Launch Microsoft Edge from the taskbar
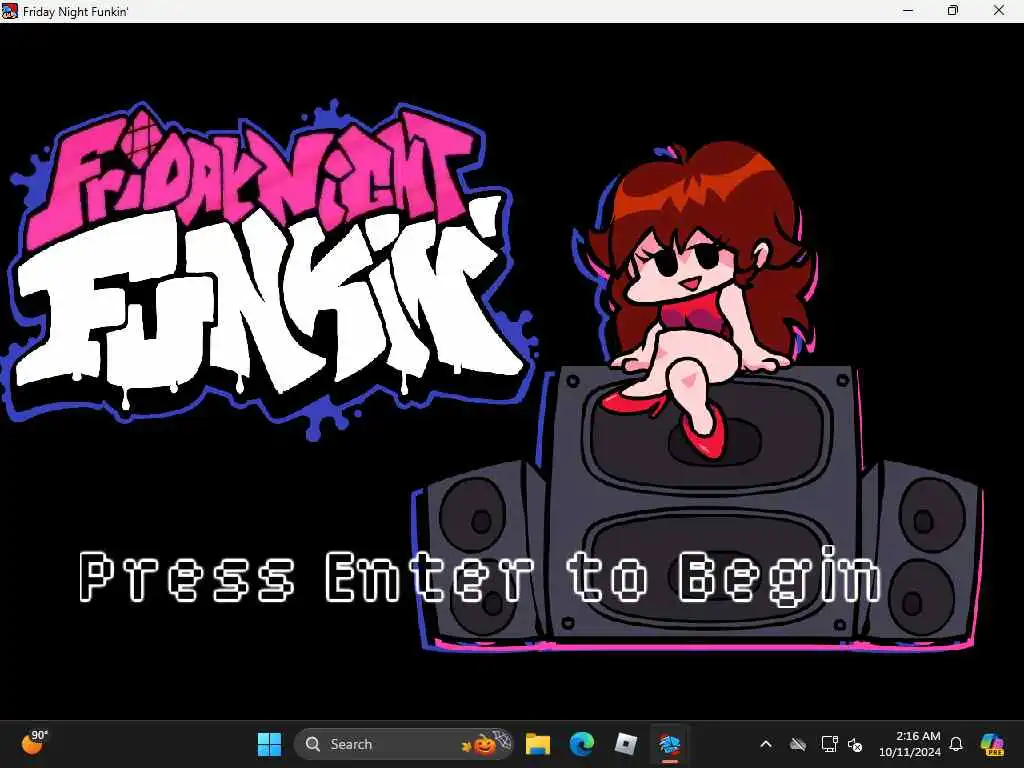The width and height of the screenshot is (1024, 768). point(582,744)
